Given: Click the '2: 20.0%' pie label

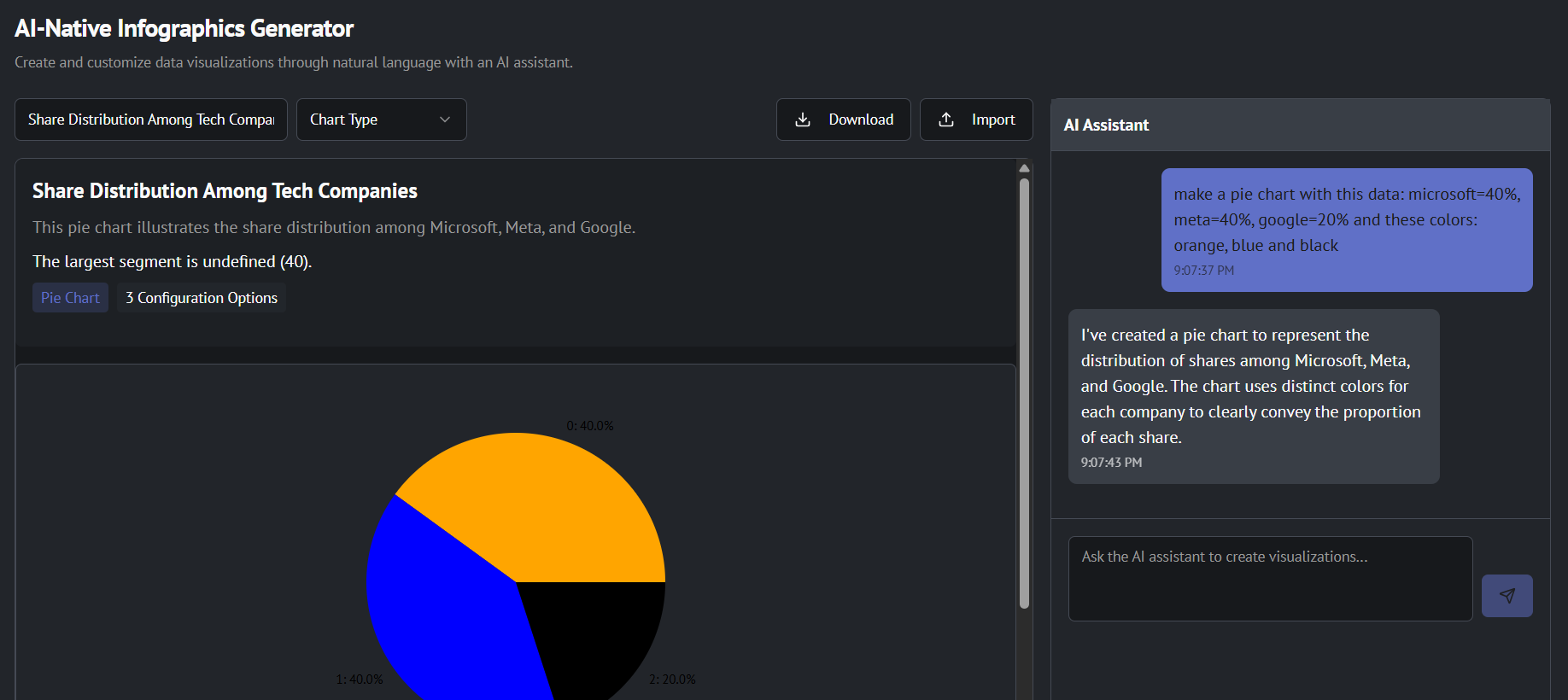Looking at the screenshot, I should point(672,680).
